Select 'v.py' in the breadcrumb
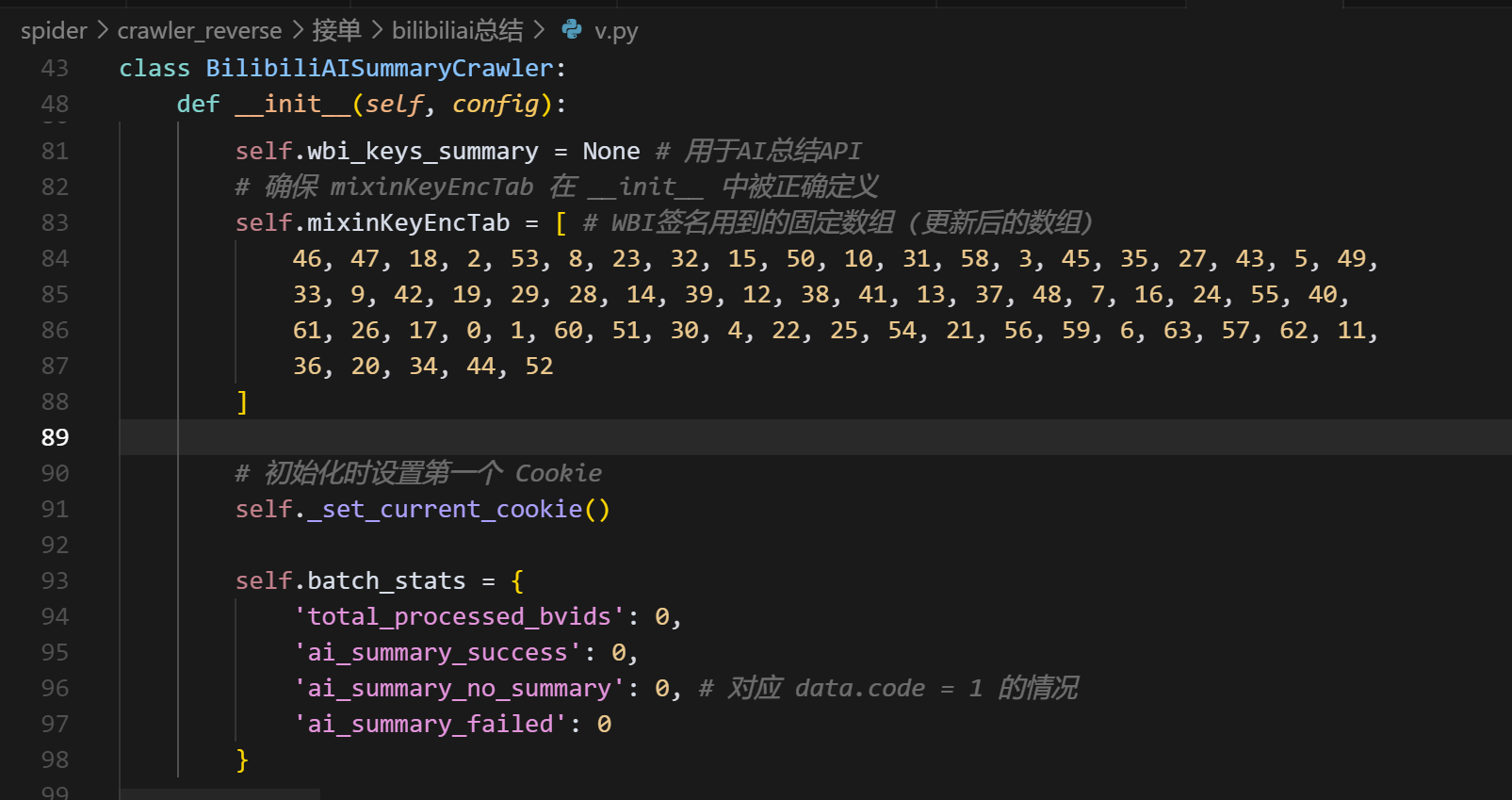Image resolution: width=1512 pixels, height=800 pixels. pyautogui.click(x=616, y=31)
